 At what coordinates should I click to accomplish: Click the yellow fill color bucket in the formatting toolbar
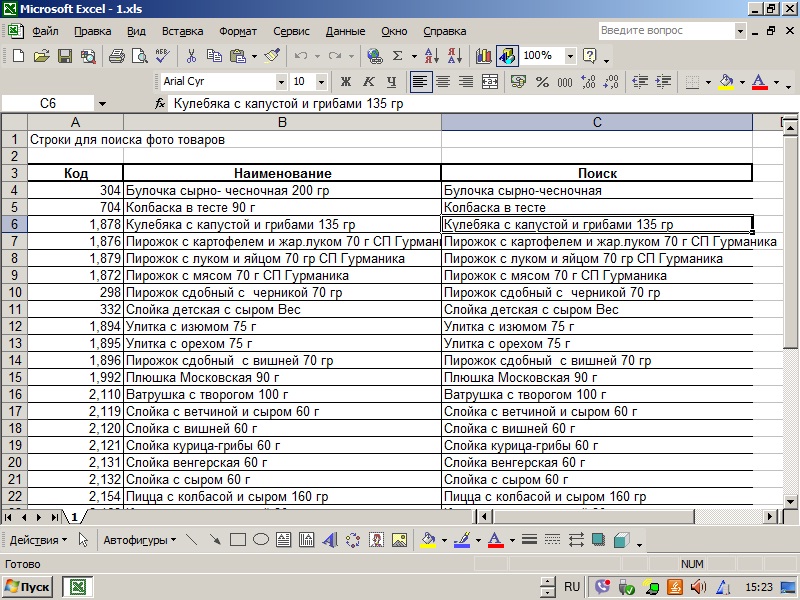pos(726,82)
